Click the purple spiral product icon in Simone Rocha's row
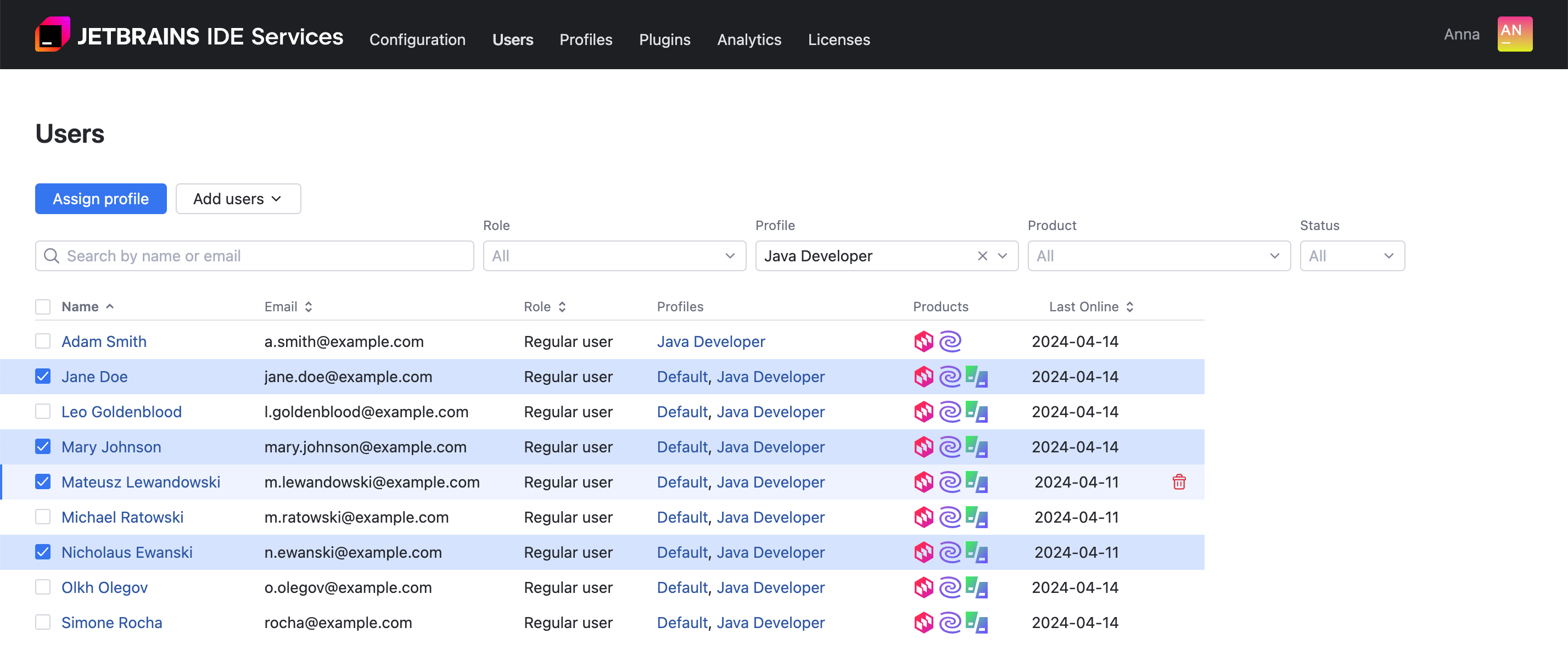This screenshot has height=661, width=1568. tap(950, 622)
